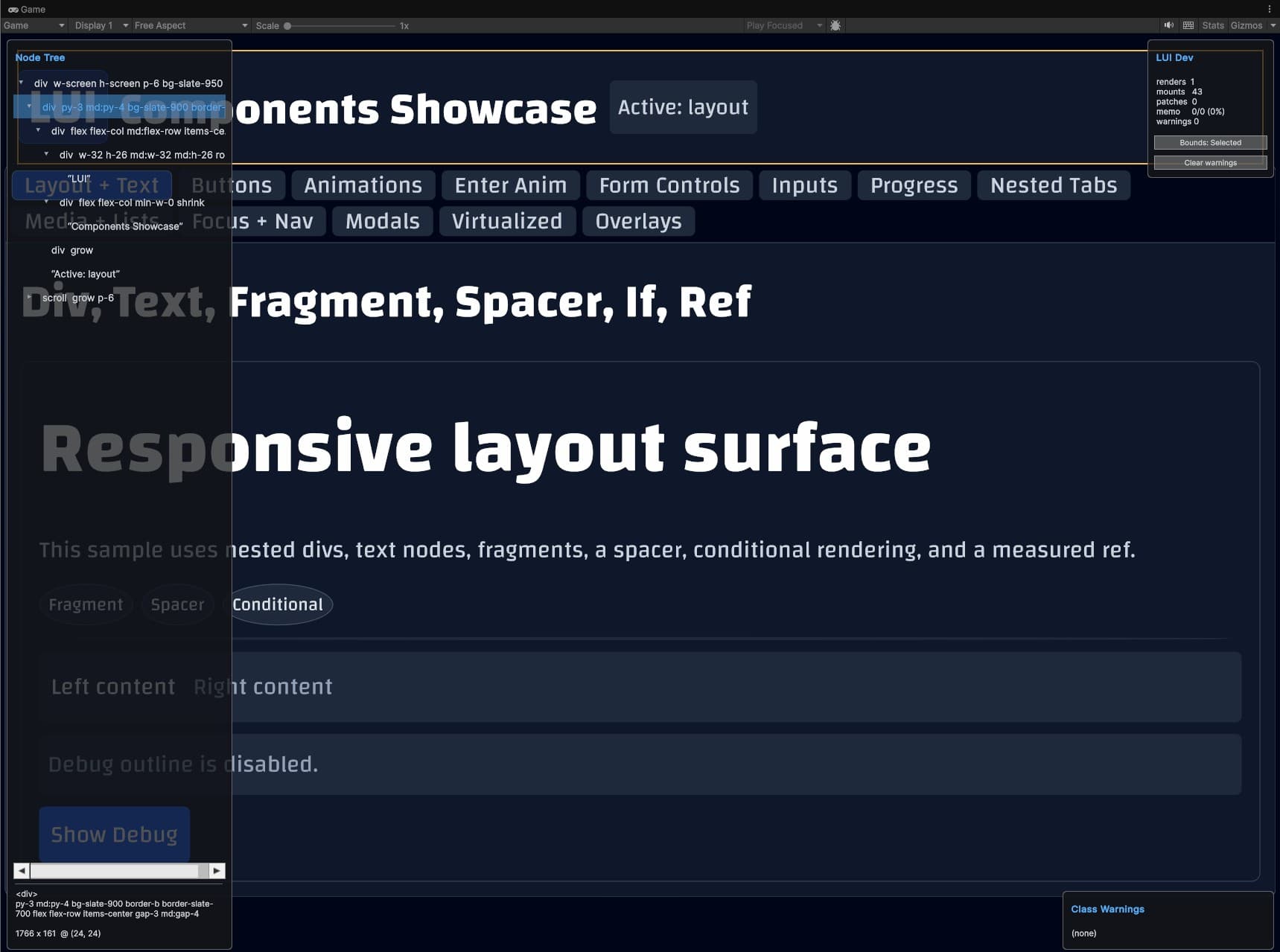Select the Layout + Text tab

92,185
